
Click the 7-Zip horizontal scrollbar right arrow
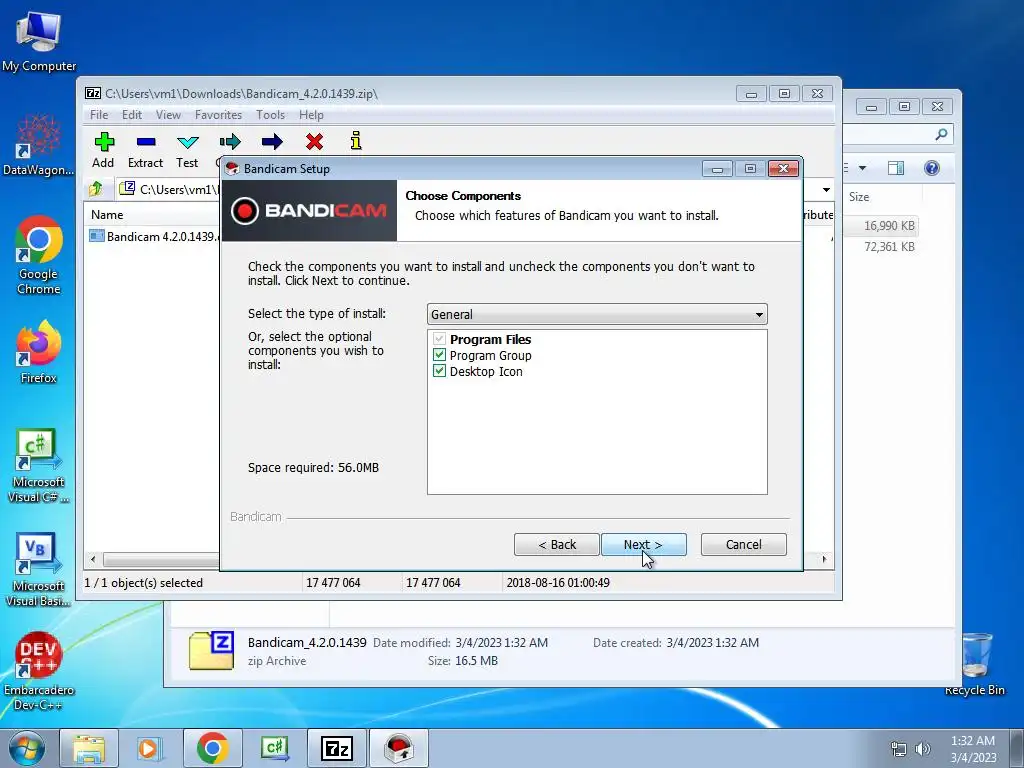tap(824, 560)
